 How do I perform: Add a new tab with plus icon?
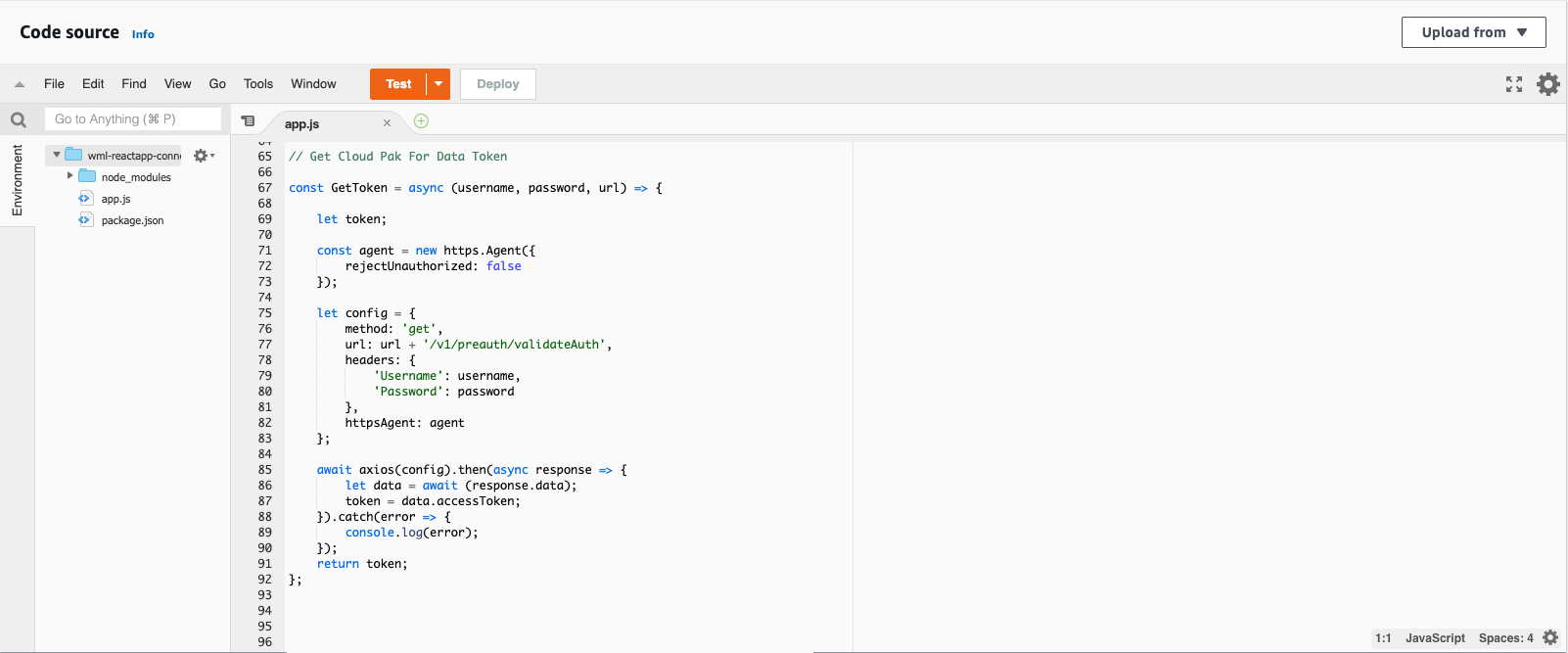click(x=421, y=121)
